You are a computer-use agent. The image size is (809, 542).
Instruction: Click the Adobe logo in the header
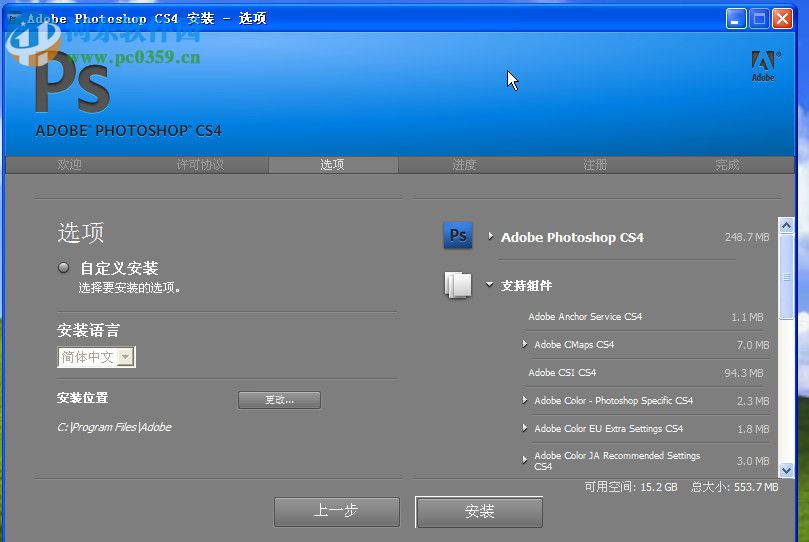click(x=765, y=66)
